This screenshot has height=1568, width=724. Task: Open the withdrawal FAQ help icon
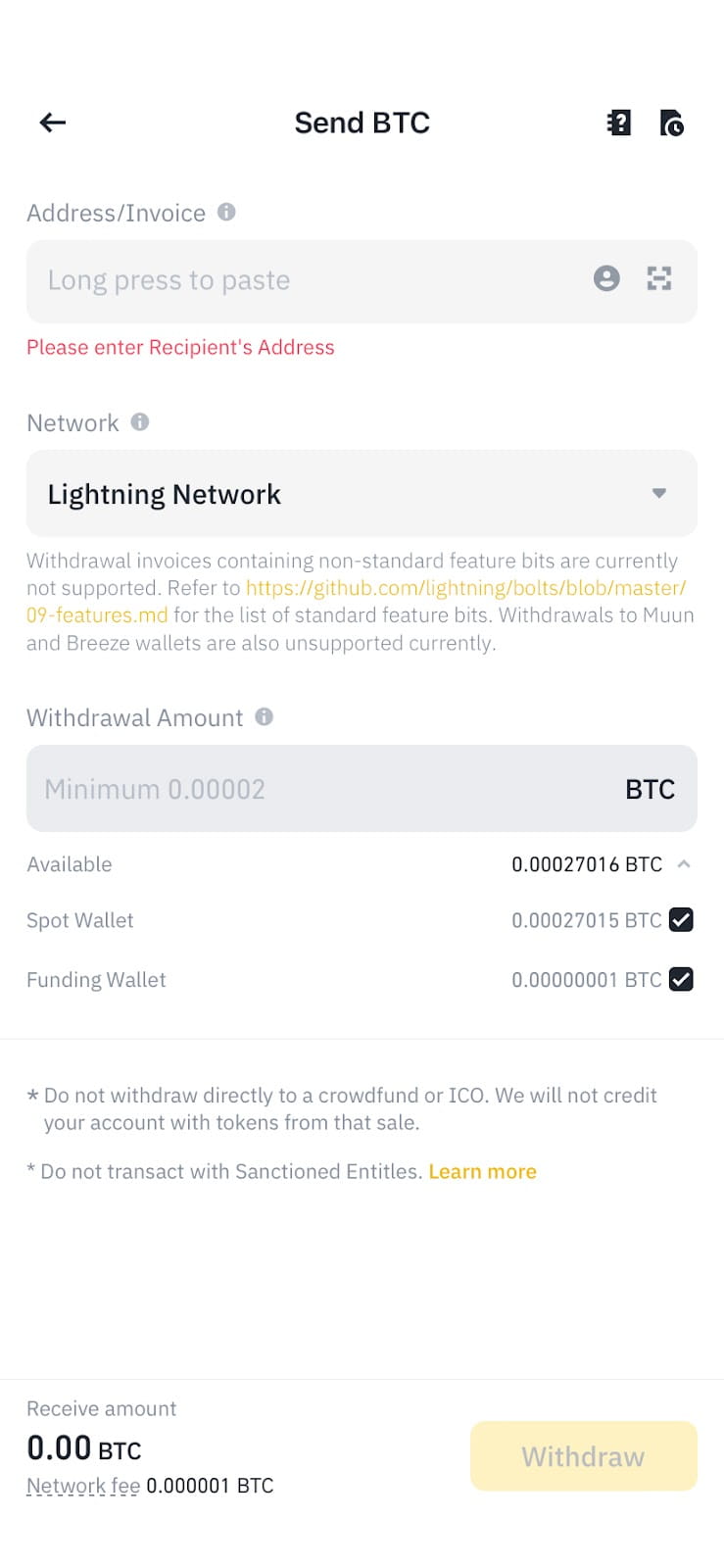click(619, 122)
